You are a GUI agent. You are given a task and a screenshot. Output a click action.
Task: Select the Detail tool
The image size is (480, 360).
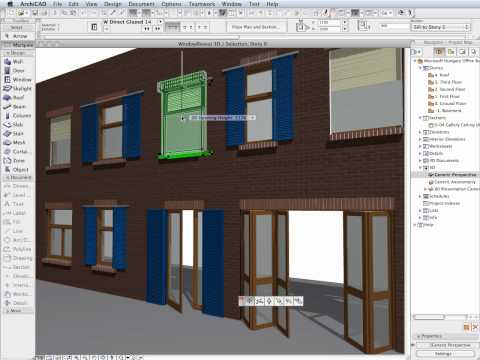tap(18, 303)
